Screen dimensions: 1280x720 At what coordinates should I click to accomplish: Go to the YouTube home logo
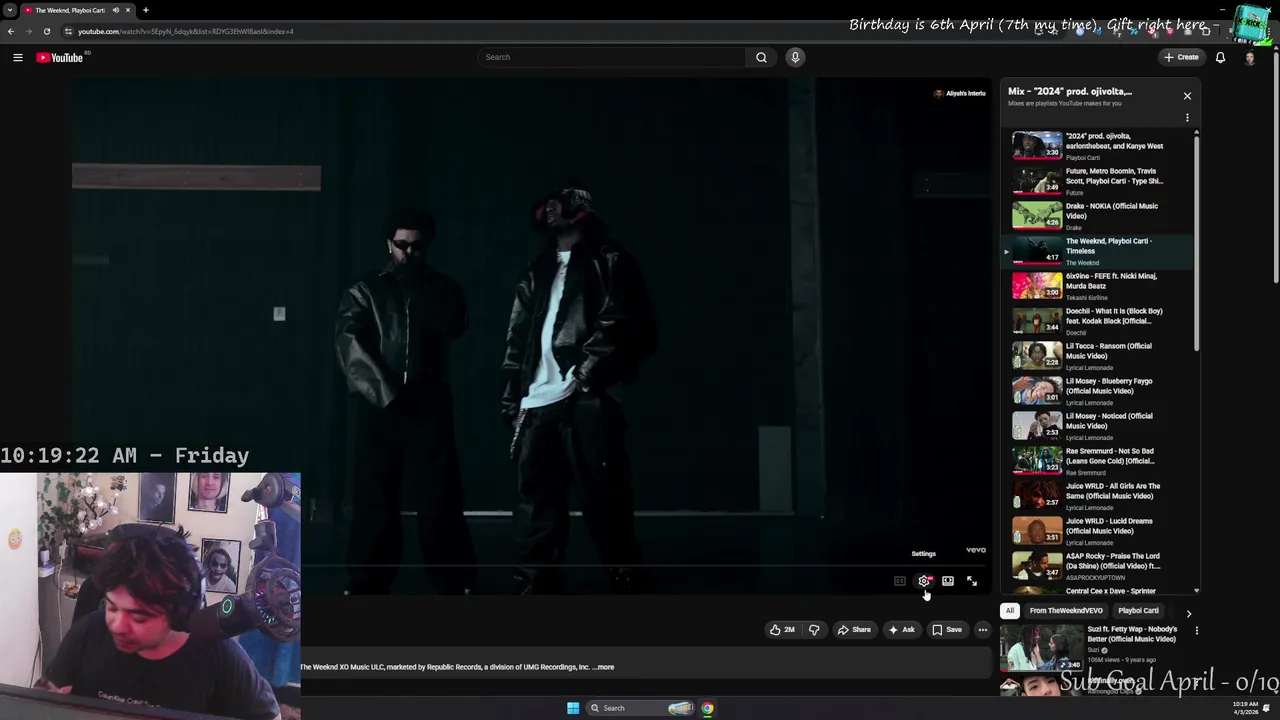tap(60, 57)
